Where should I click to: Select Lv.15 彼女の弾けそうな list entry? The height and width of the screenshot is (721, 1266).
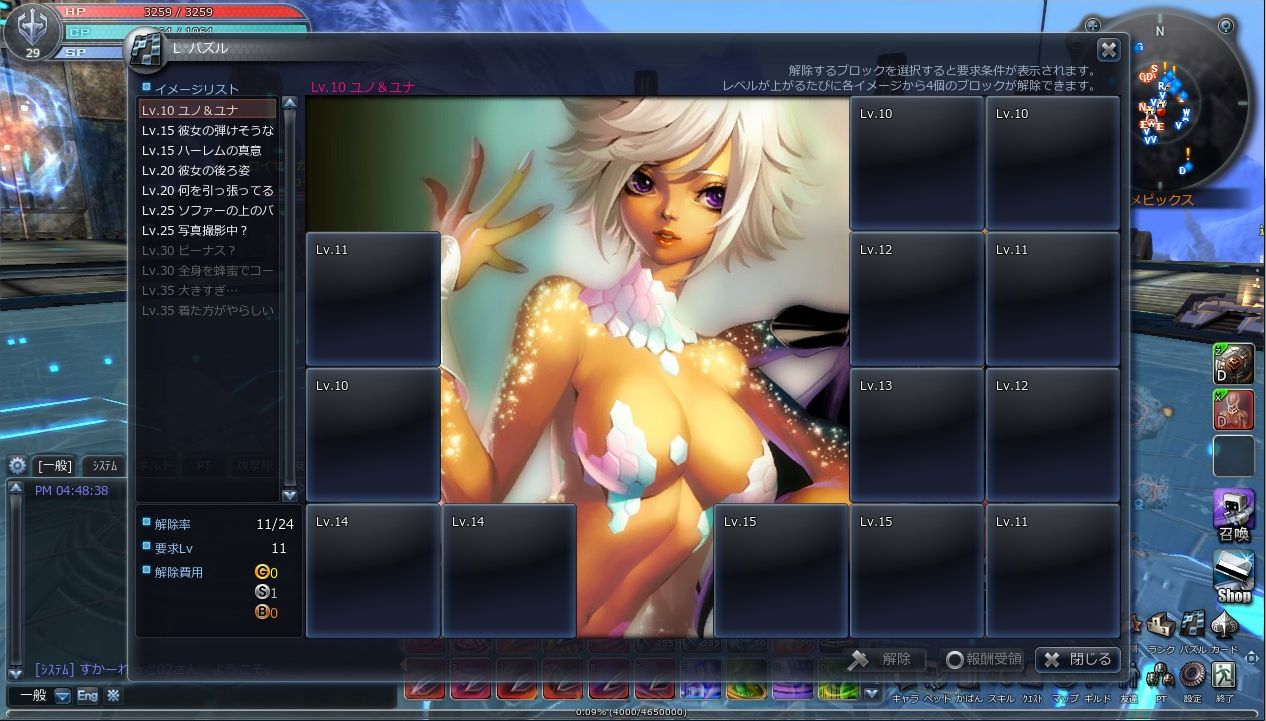pos(208,130)
